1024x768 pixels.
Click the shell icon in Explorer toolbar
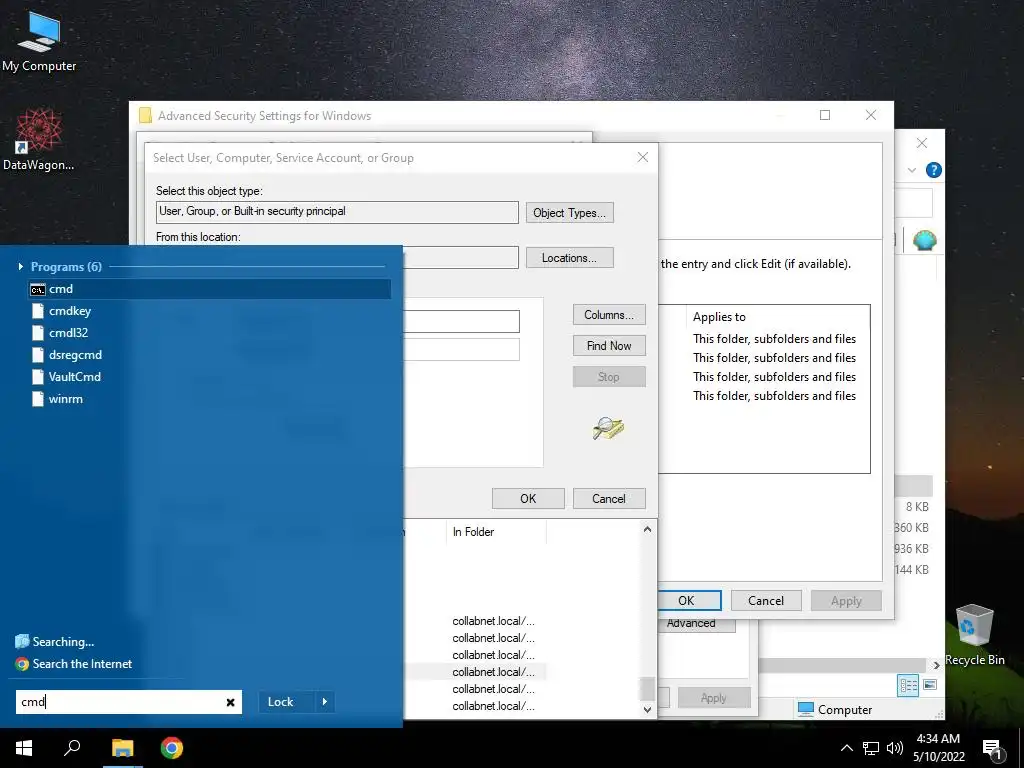(x=924, y=240)
